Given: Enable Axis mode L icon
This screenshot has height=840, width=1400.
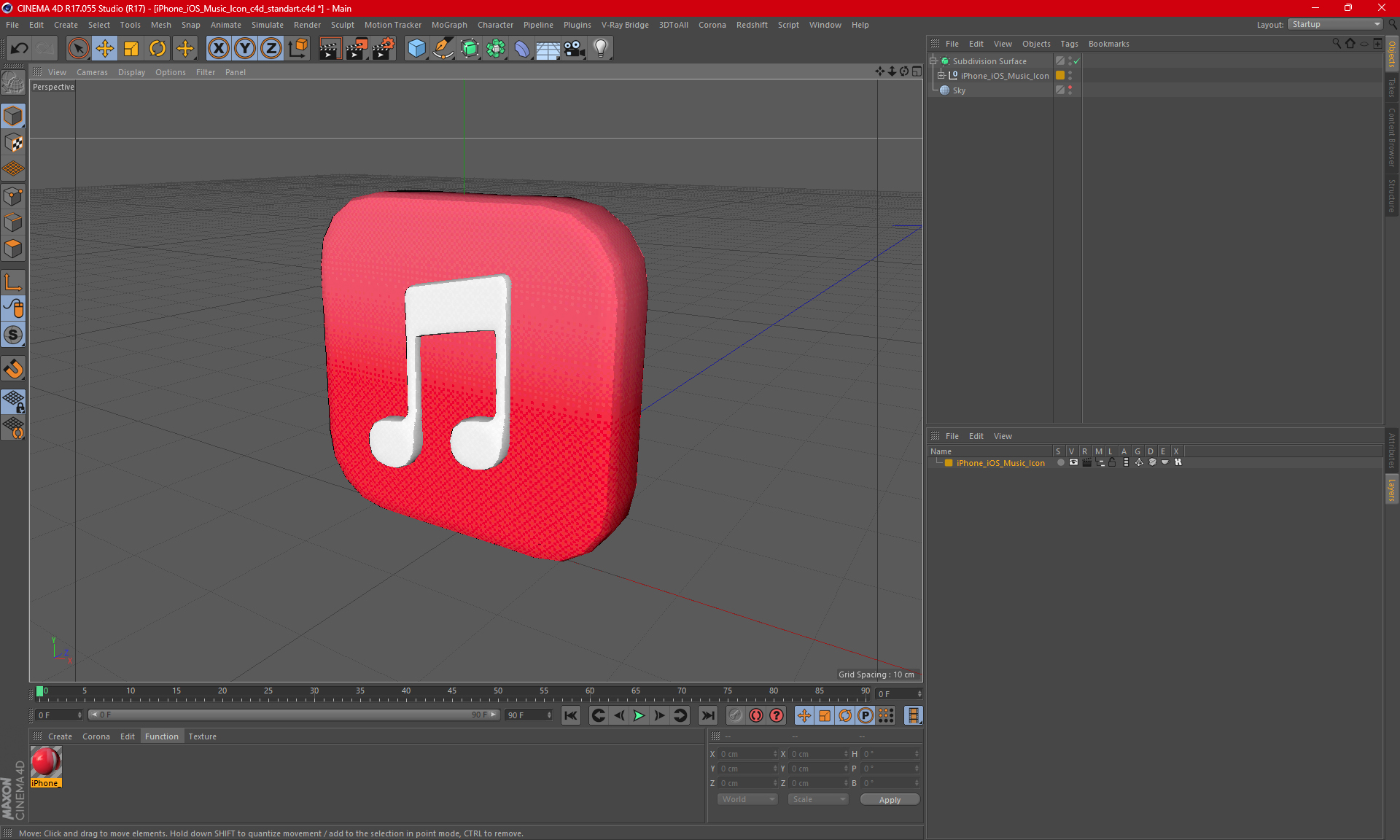Looking at the screenshot, I should tap(13, 282).
